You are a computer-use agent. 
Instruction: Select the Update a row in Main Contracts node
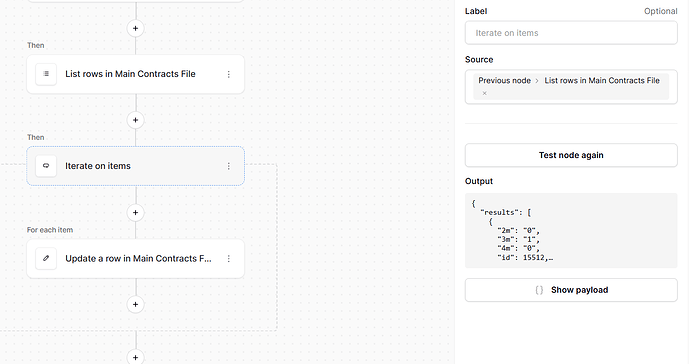tap(136, 258)
